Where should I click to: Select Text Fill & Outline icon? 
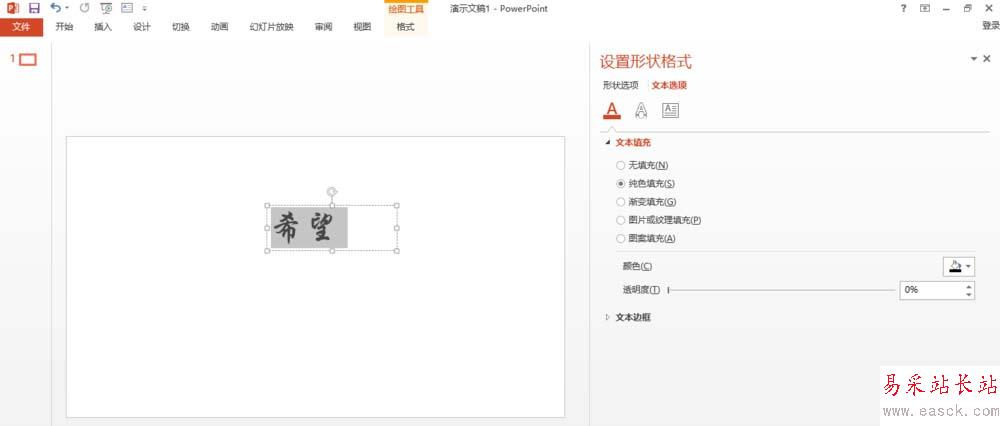[612, 110]
